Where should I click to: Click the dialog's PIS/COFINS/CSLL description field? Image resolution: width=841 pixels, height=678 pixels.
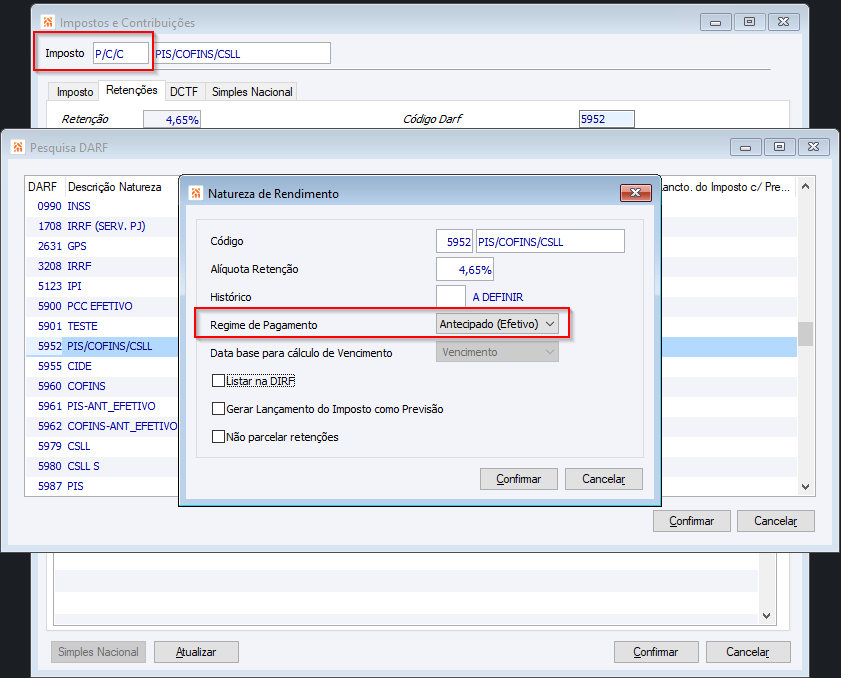coord(550,241)
